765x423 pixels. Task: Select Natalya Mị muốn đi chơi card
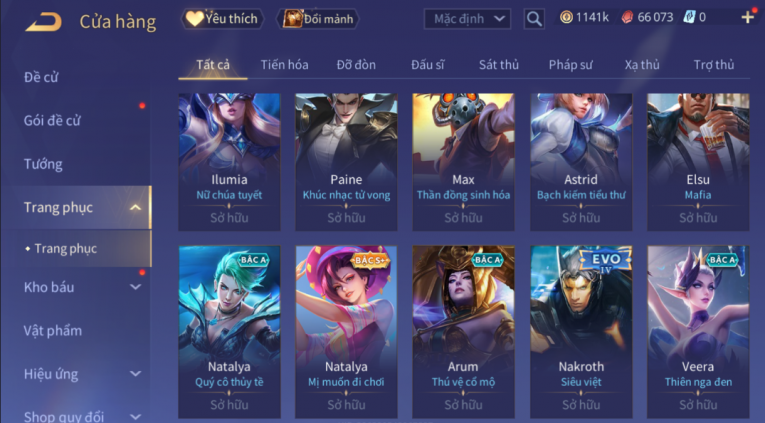click(x=346, y=332)
